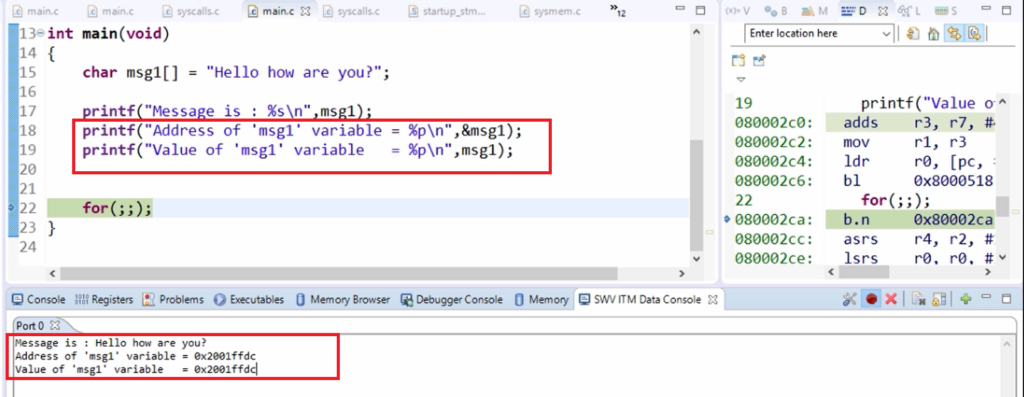
Task: Click the 'Value of msg1 variable' output line
Action: pos(136,370)
